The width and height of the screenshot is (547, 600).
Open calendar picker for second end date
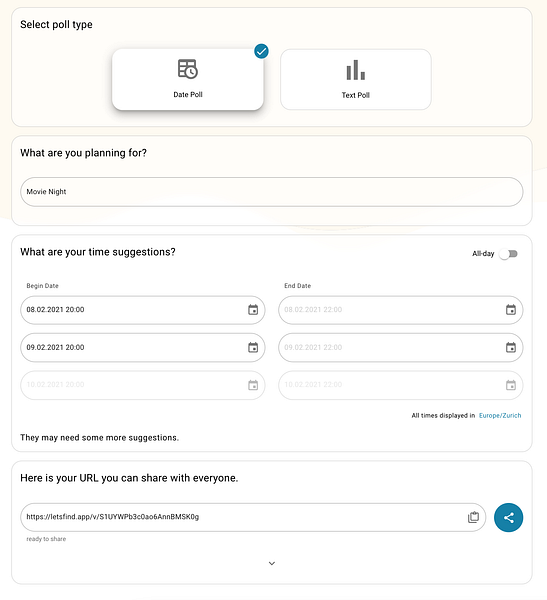[x=511, y=347]
